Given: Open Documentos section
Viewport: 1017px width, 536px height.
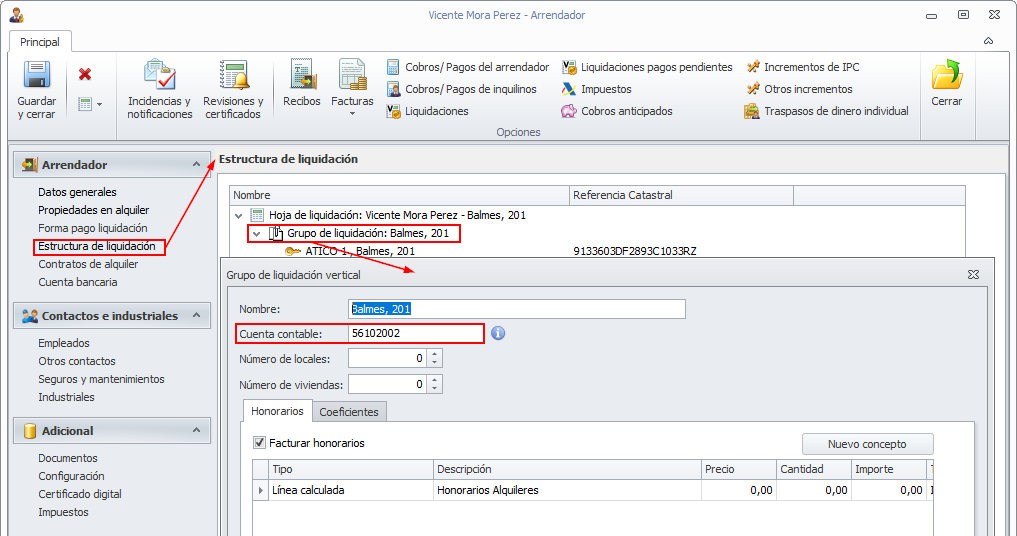Looking at the screenshot, I should [67, 458].
